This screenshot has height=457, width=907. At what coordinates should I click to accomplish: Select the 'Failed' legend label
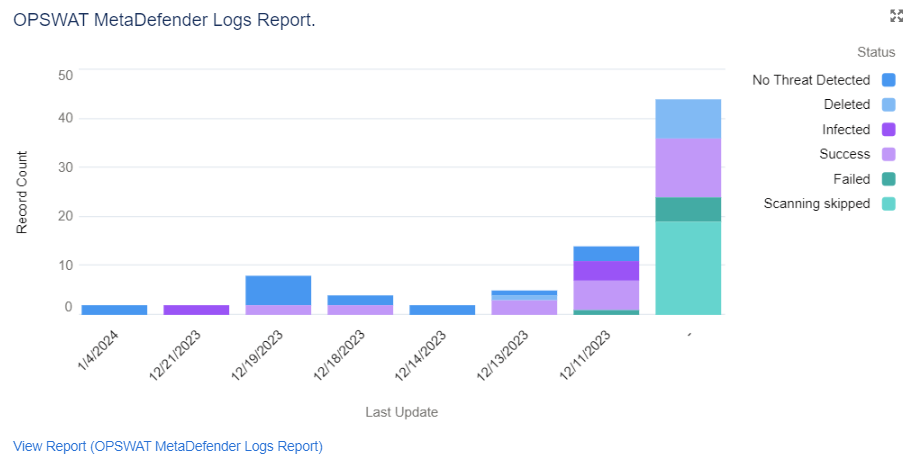[851, 179]
